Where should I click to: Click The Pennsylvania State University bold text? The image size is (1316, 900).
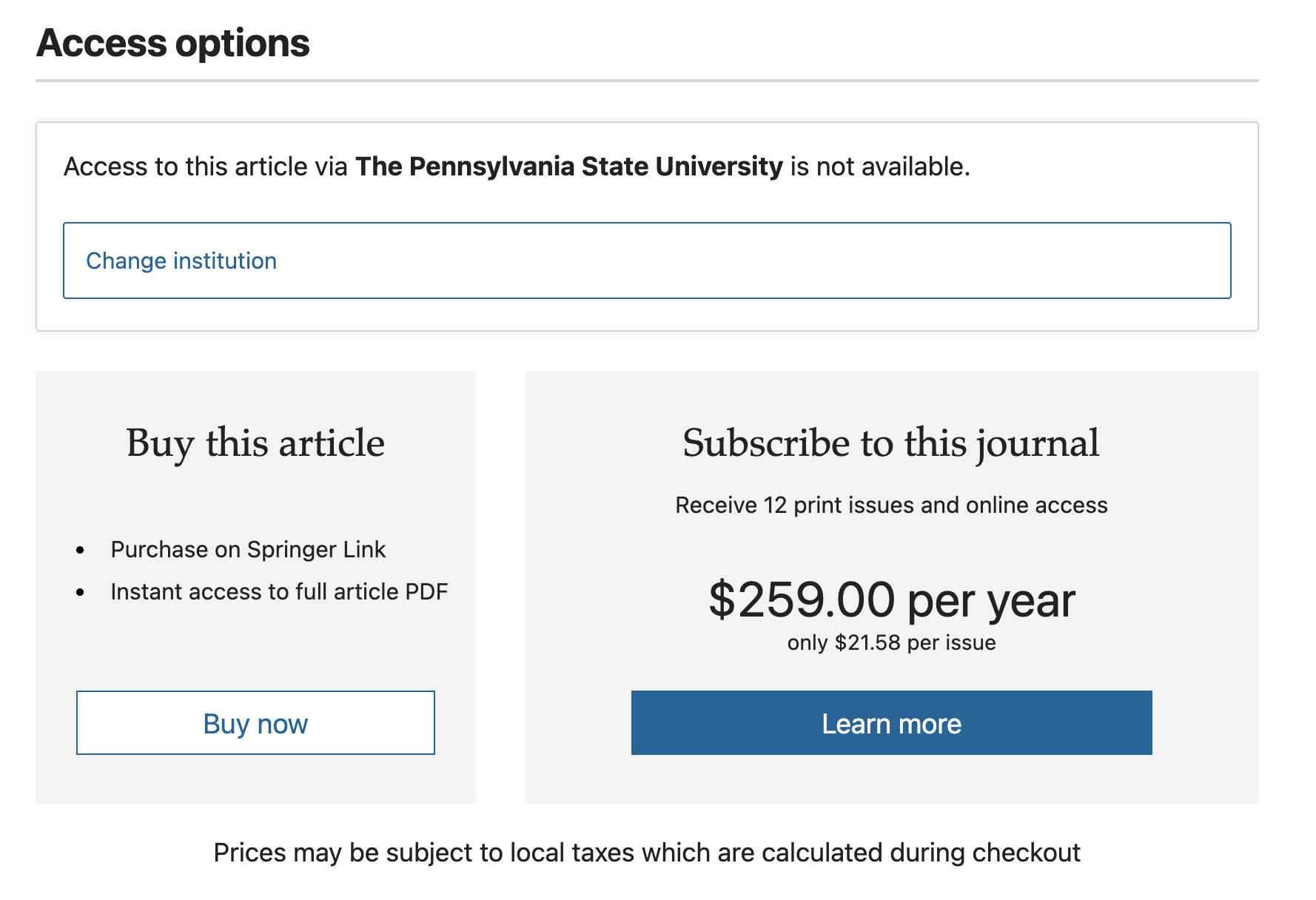coord(569,167)
